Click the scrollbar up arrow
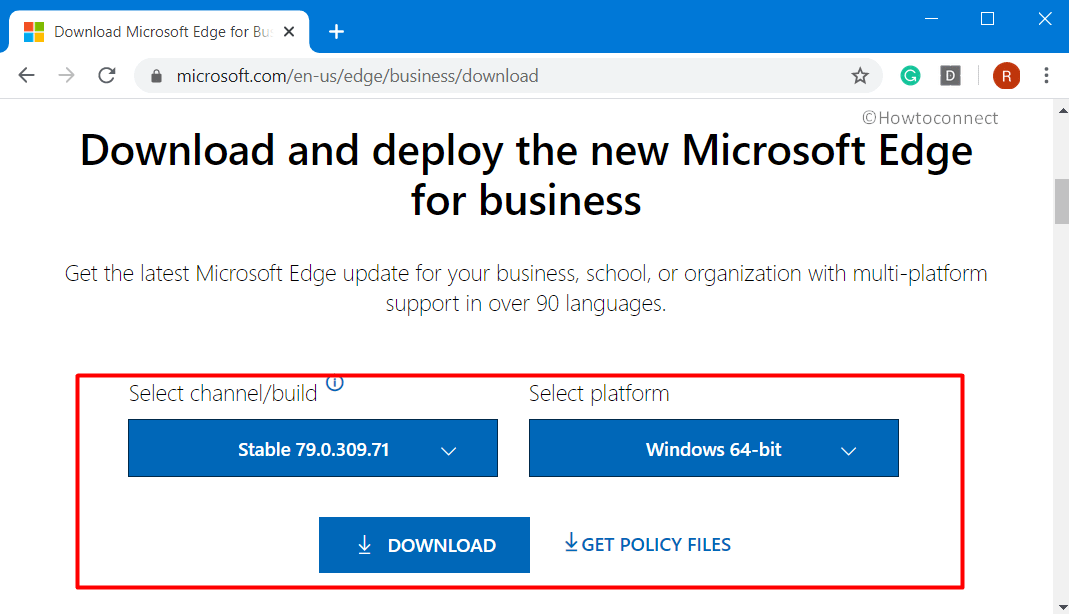 pos(1062,110)
